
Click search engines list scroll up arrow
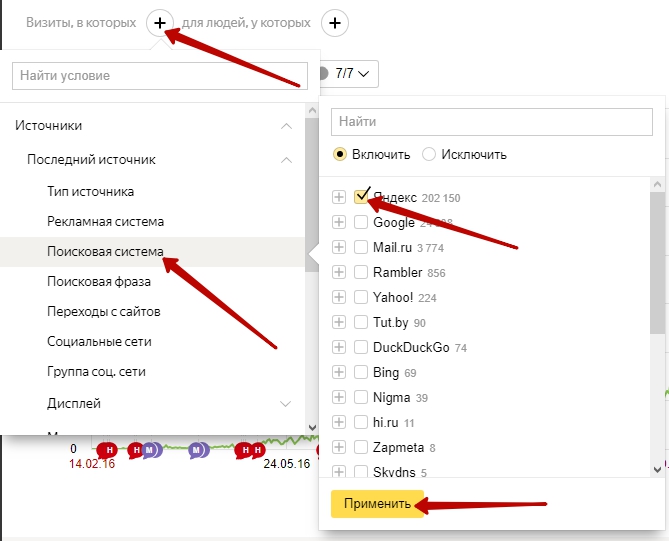(657, 184)
